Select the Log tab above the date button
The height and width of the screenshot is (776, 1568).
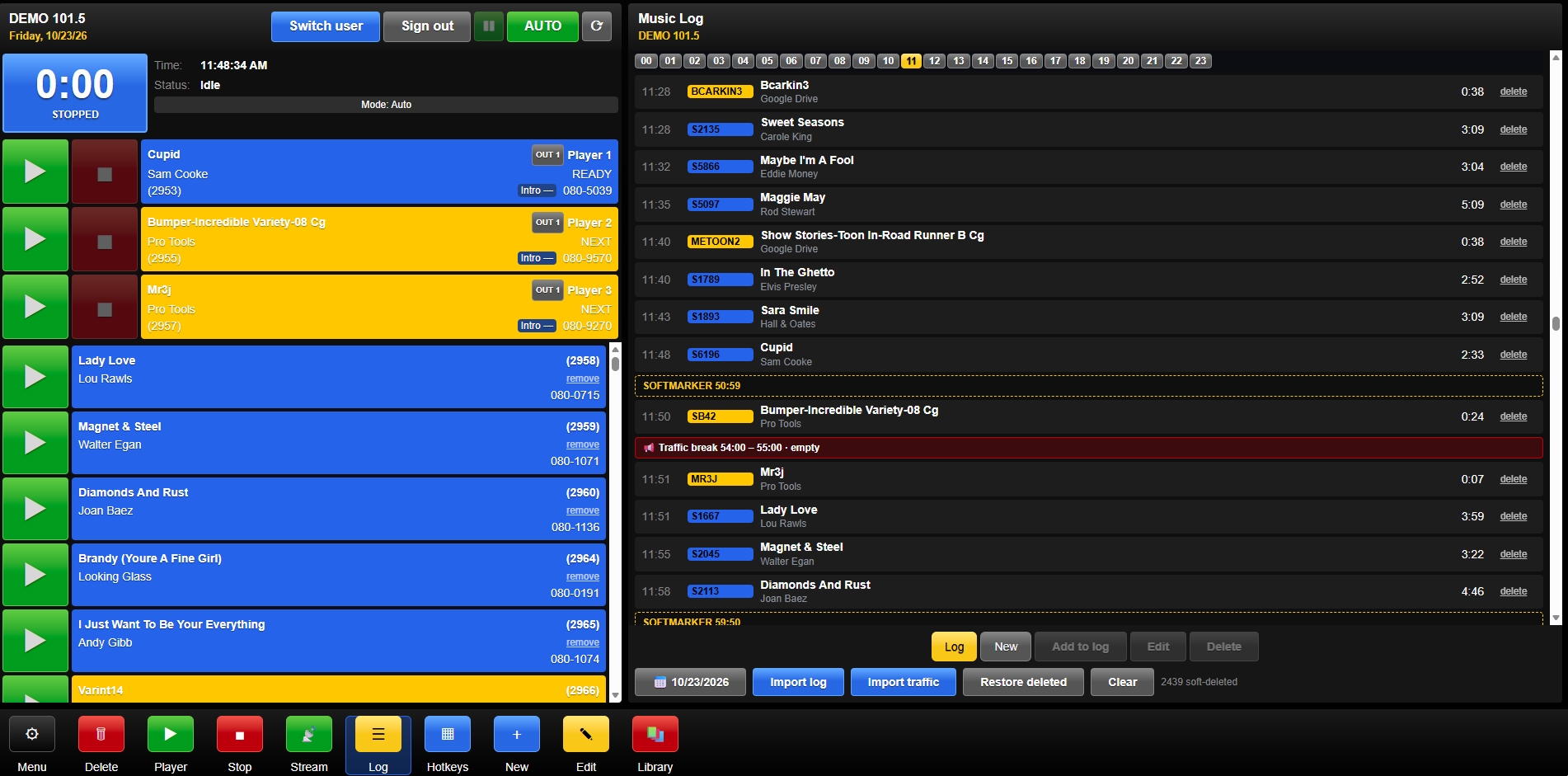pos(954,647)
